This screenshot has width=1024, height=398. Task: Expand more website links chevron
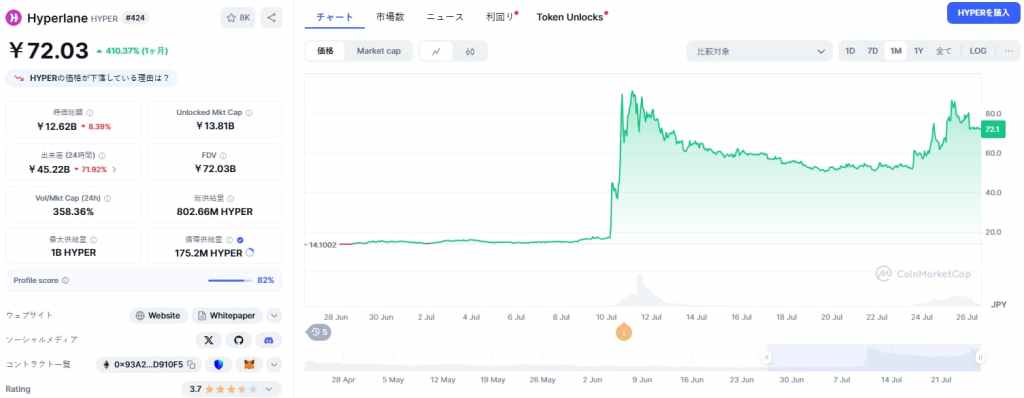(274, 316)
